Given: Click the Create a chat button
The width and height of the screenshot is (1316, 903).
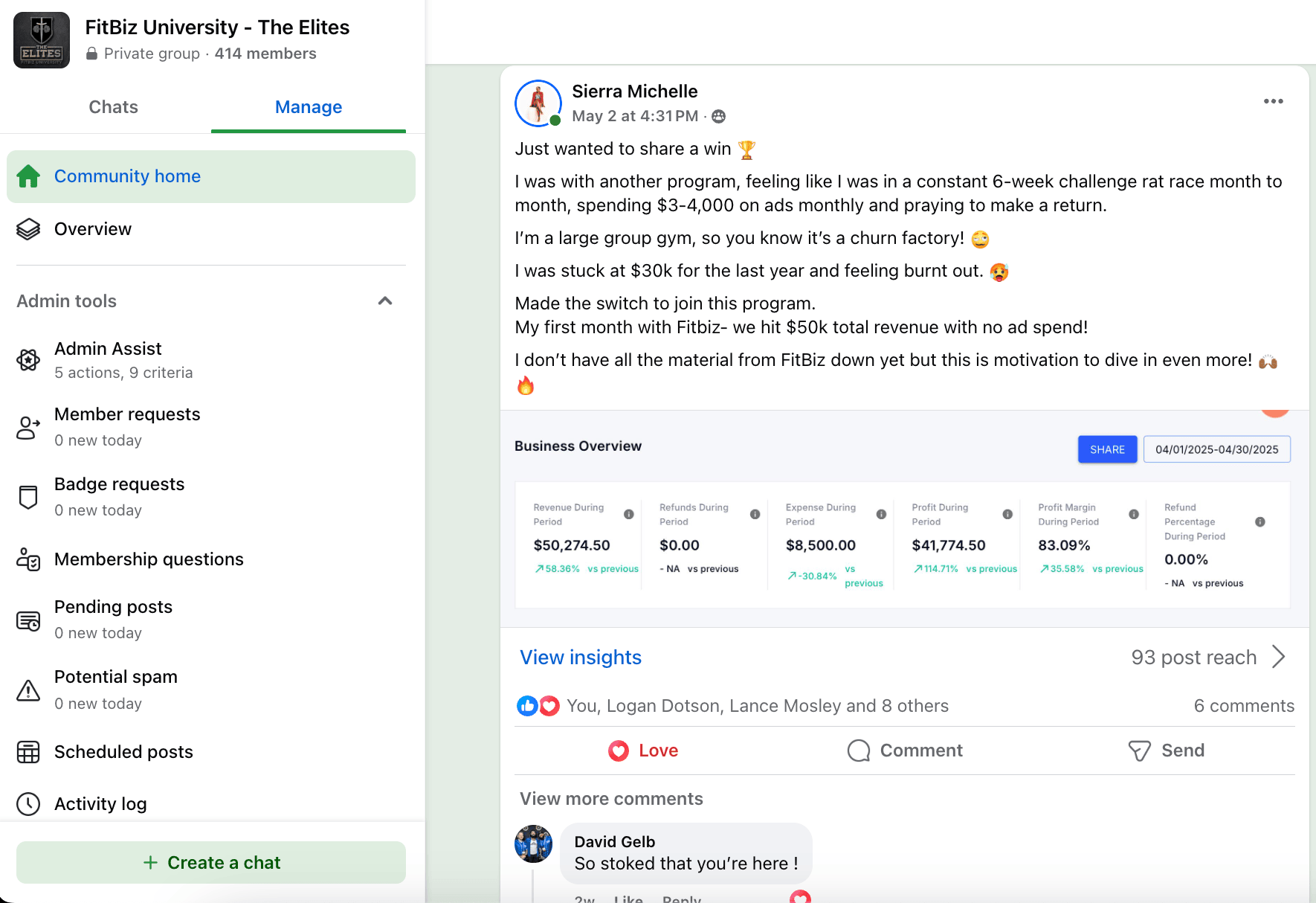Looking at the screenshot, I should (x=211, y=863).
